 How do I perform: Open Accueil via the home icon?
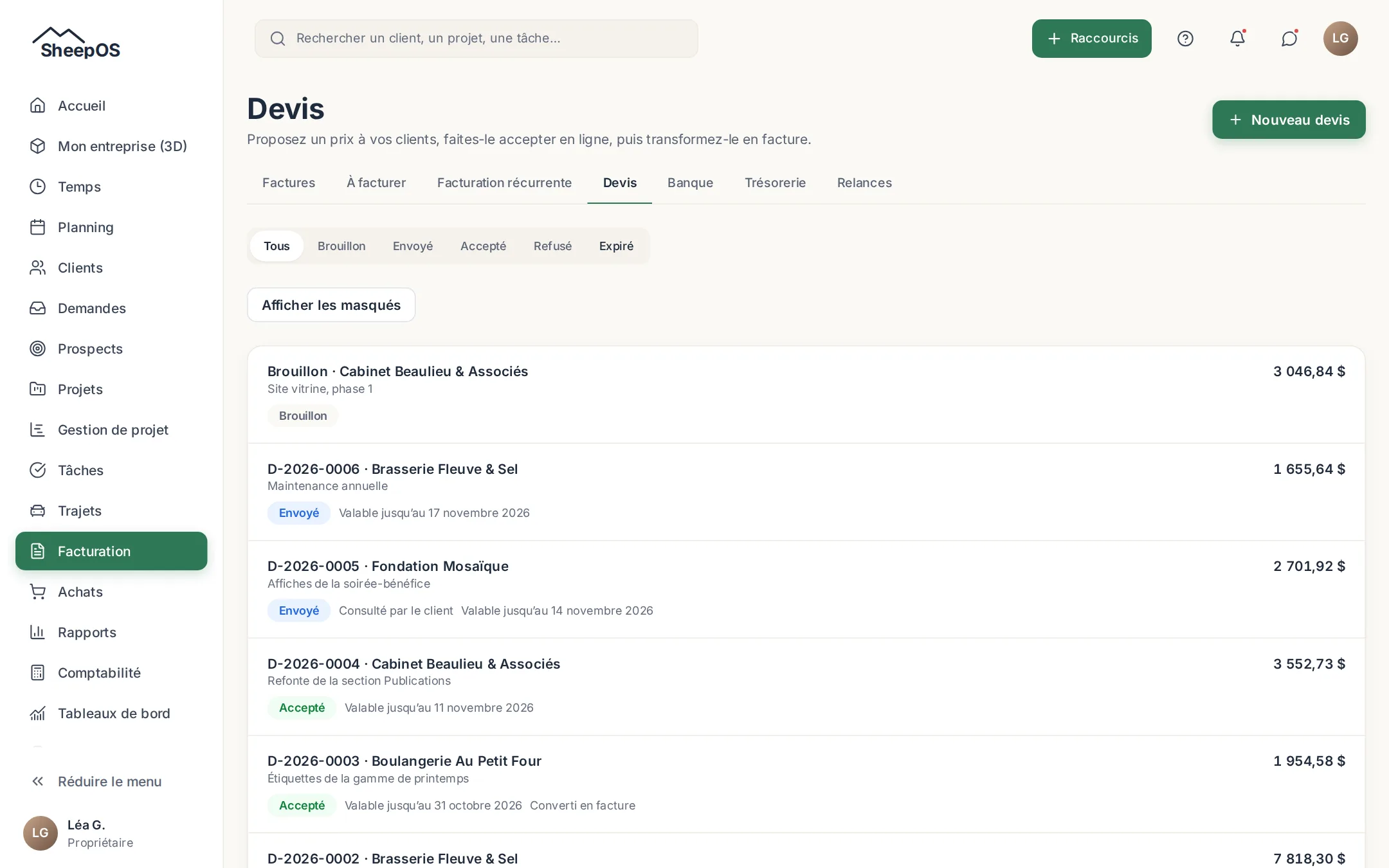point(38,105)
